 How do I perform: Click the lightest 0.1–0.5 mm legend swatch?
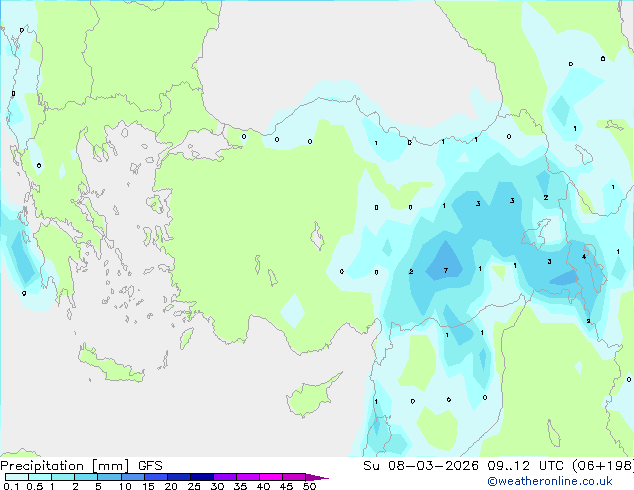(x=17, y=477)
